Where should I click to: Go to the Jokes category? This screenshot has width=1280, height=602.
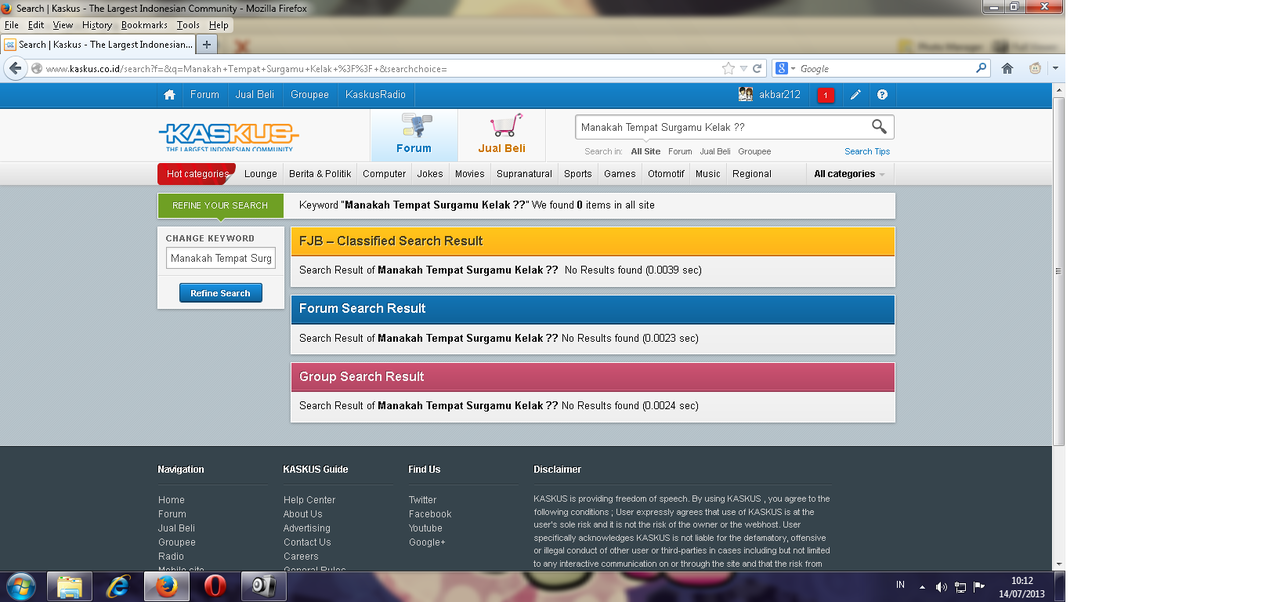[430, 174]
